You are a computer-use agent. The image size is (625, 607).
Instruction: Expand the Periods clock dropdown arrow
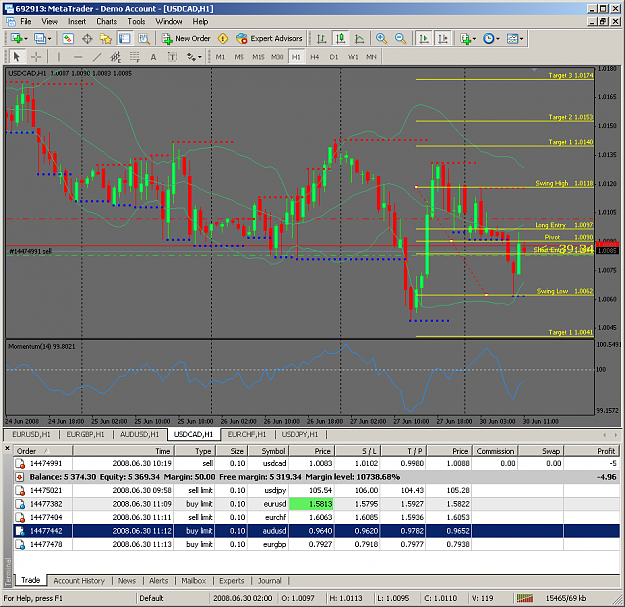498,39
